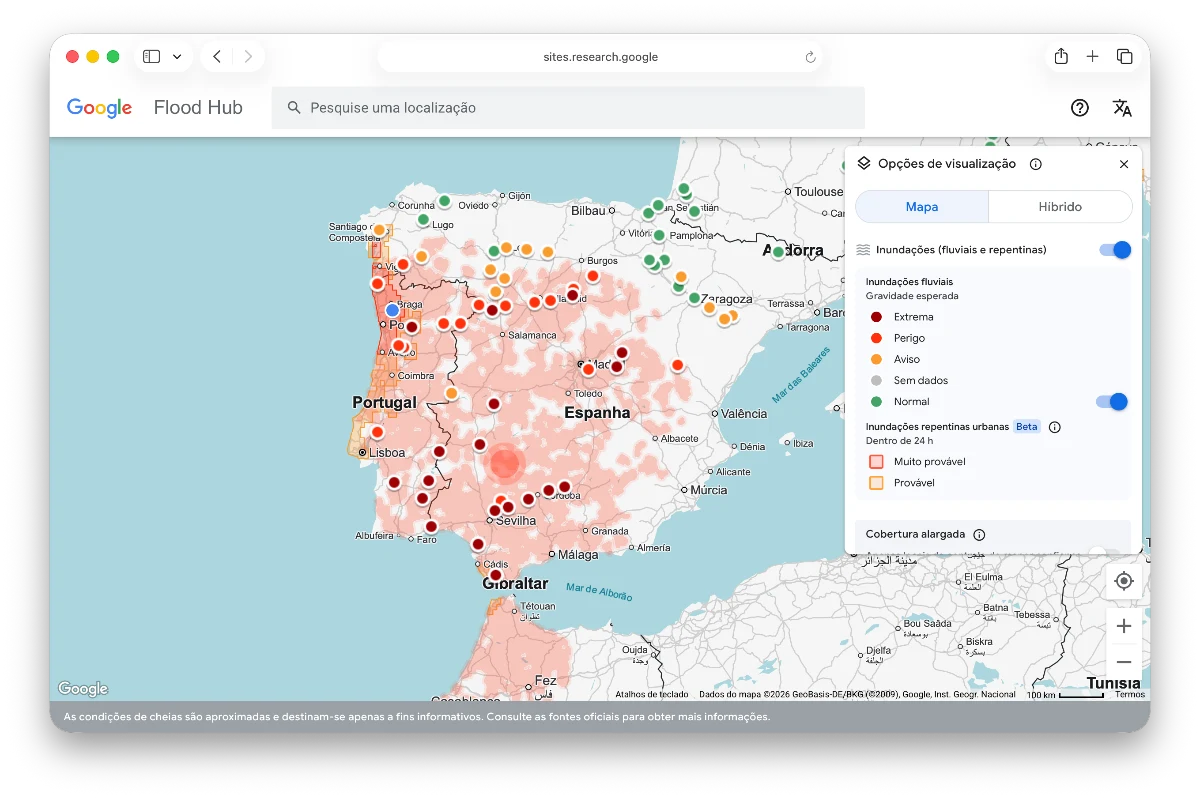This screenshot has width=1200, height=798.
Task: Open Safari Share button
Action: (x=1061, y=57)
